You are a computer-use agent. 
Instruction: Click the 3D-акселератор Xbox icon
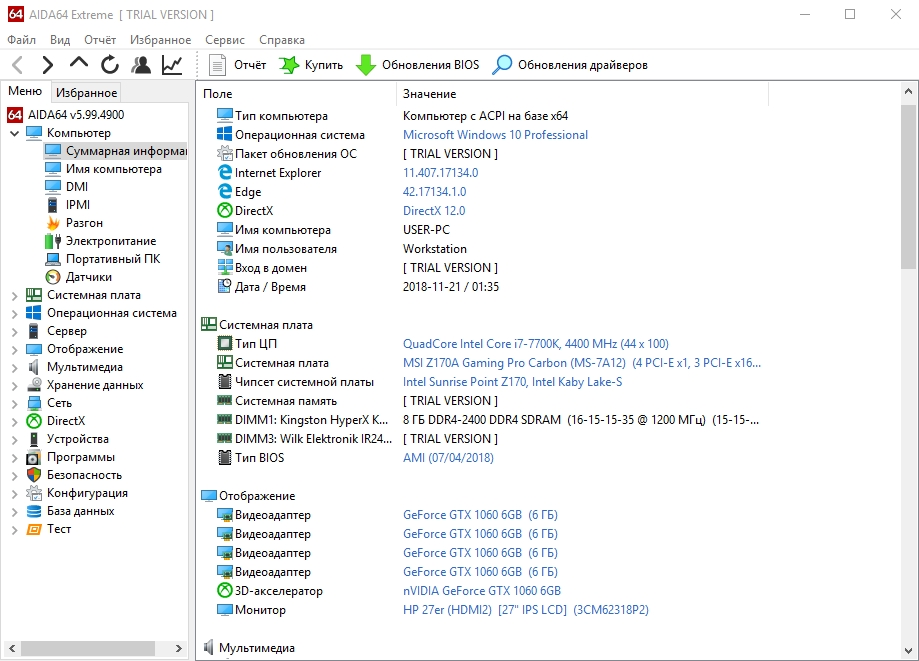tap(224, 590)
